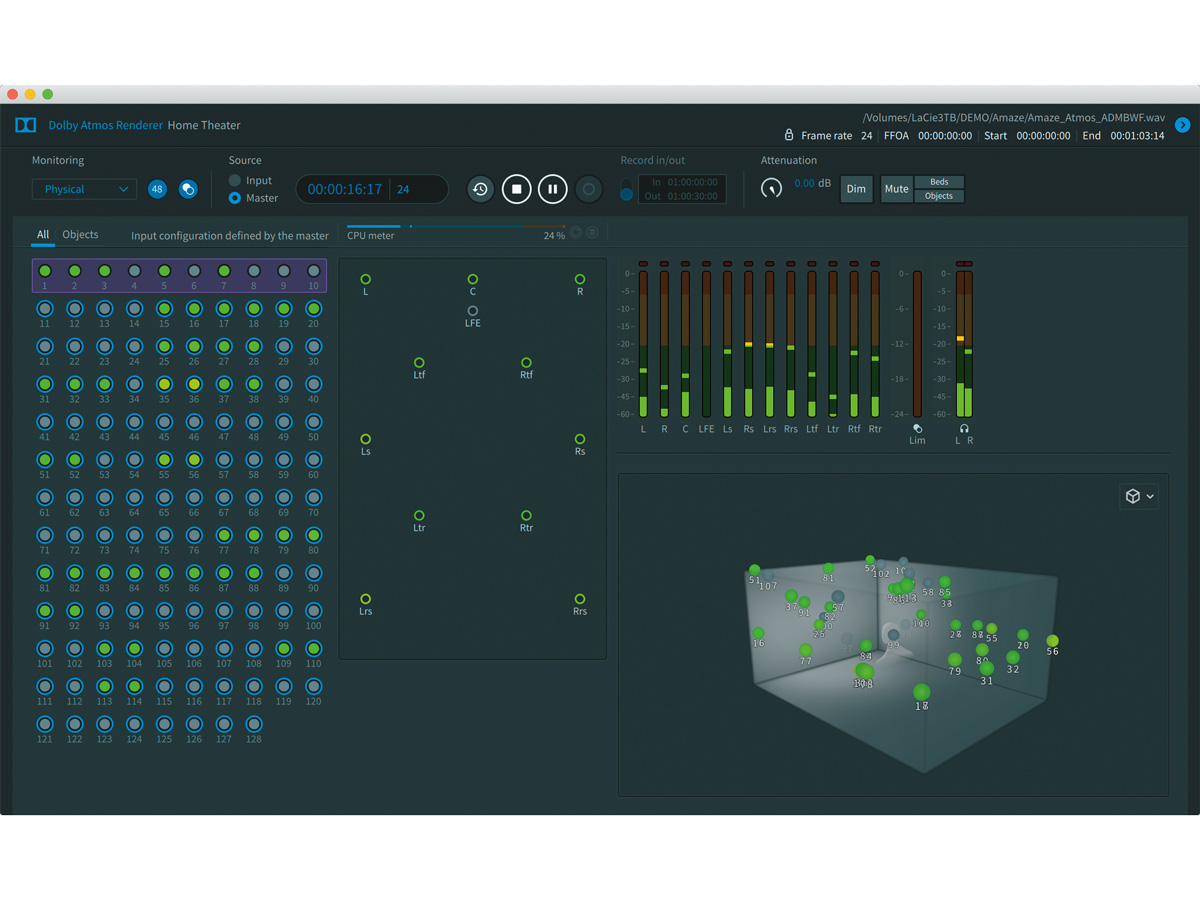1200x900 pixels.
Task: Click the rewind to start button
Action: click(x=481, y=189)
